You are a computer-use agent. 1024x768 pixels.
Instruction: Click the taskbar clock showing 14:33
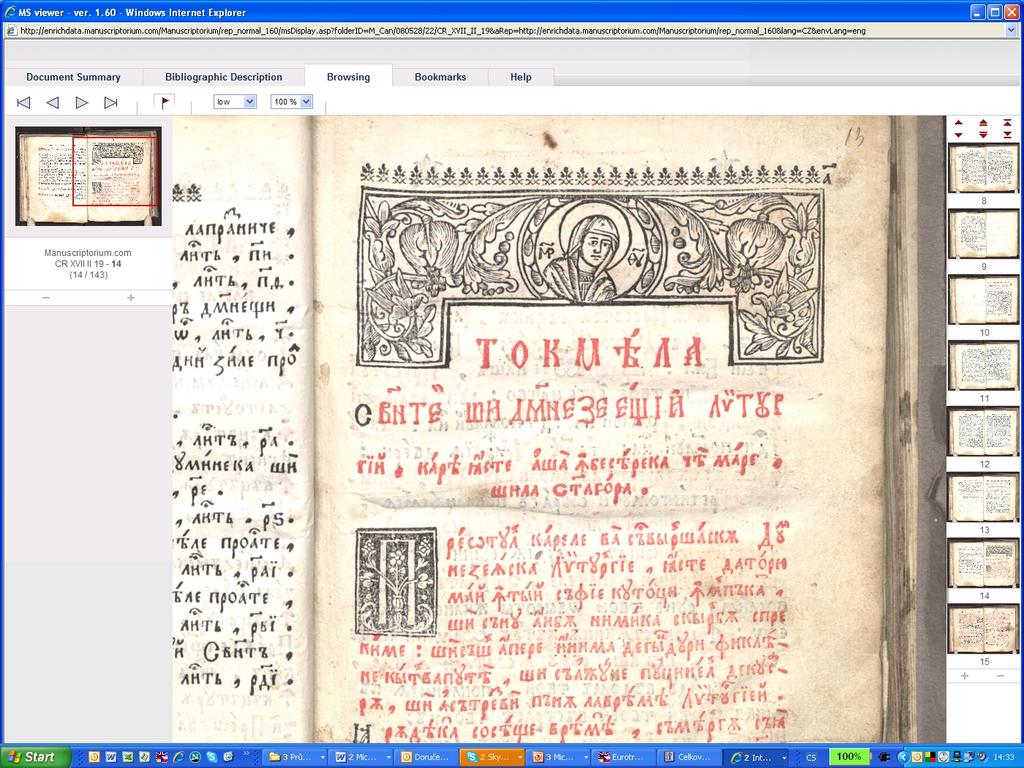(1004, 758)
